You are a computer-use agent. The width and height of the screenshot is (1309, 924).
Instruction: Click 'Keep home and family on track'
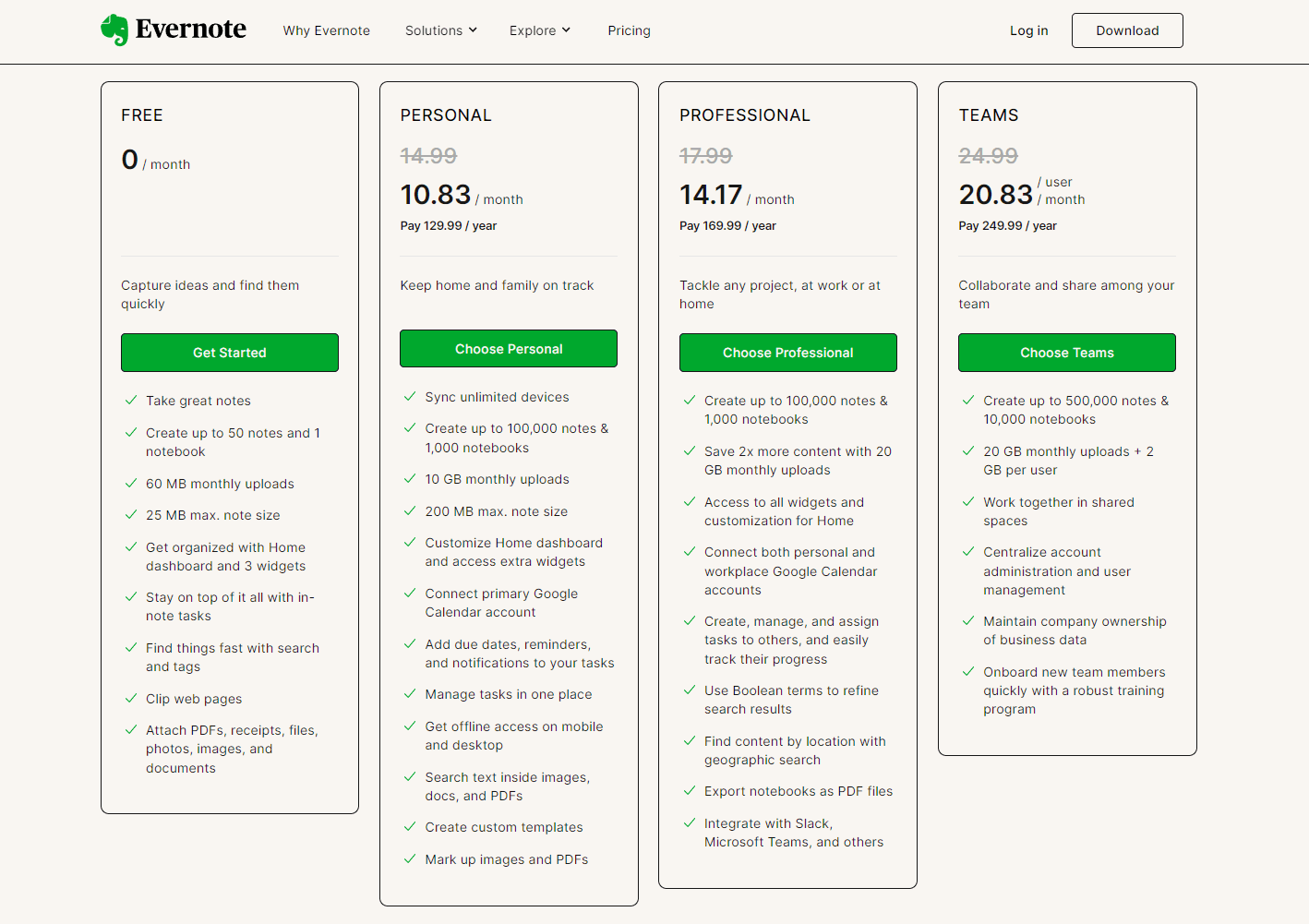497,285
